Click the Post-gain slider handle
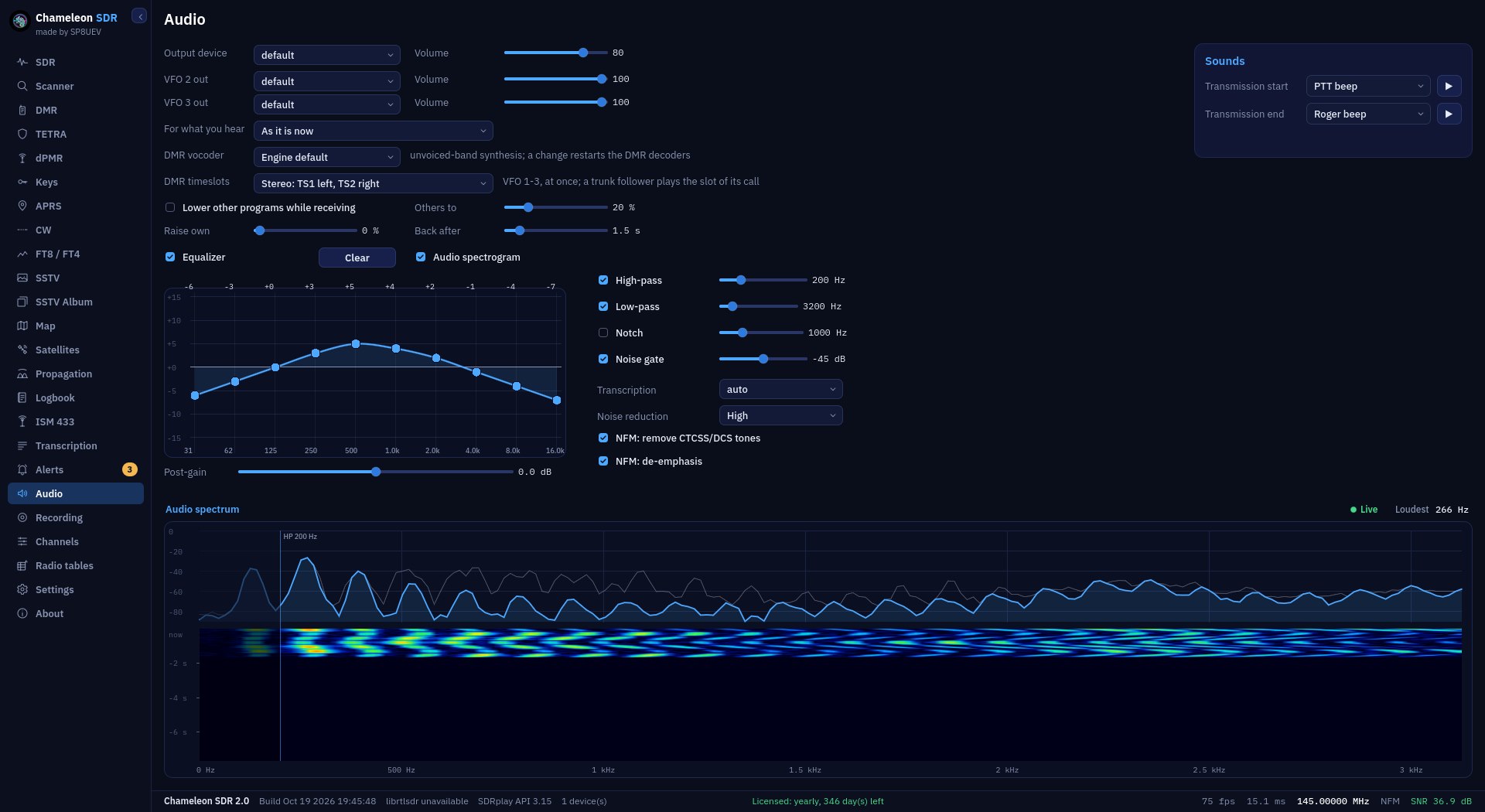 [376, 472]
